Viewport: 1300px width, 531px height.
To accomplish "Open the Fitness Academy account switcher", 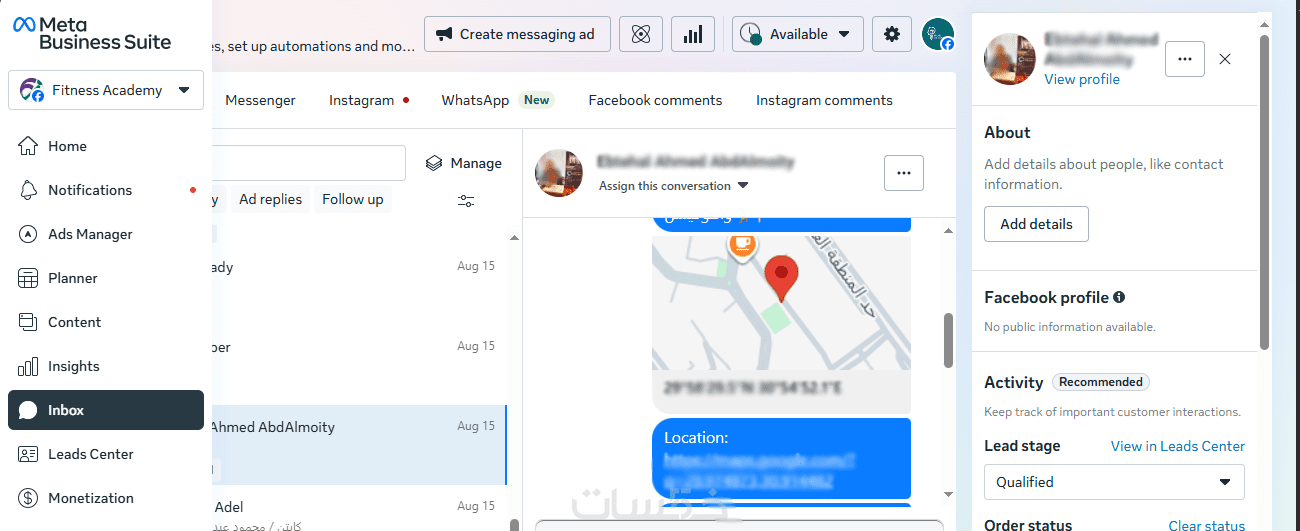I will [106, 90].
